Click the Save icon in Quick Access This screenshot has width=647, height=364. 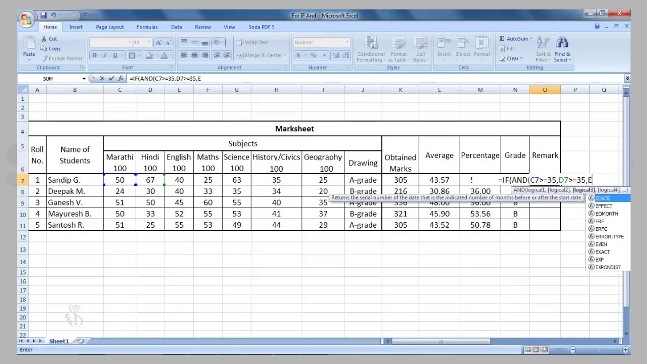pos(43,15)
